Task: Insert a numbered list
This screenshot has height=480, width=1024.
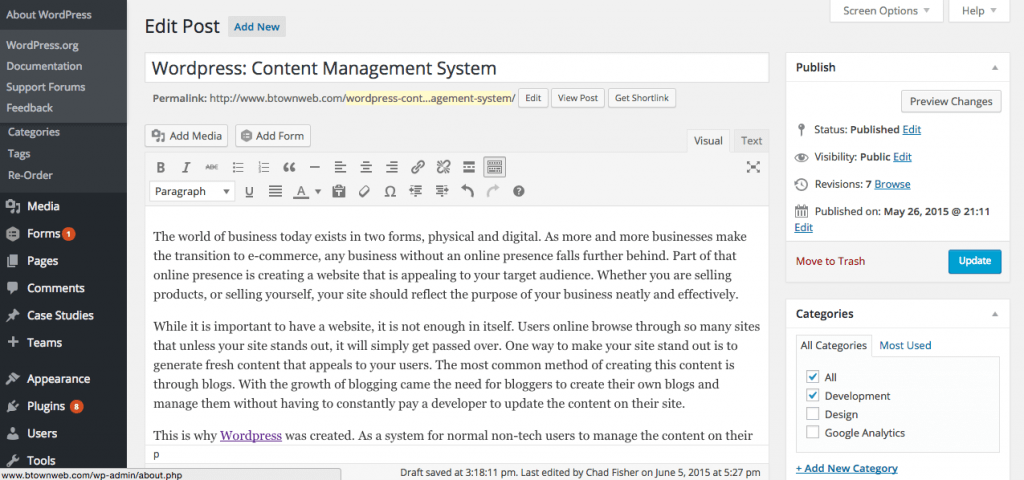Action: click(263, 168)
